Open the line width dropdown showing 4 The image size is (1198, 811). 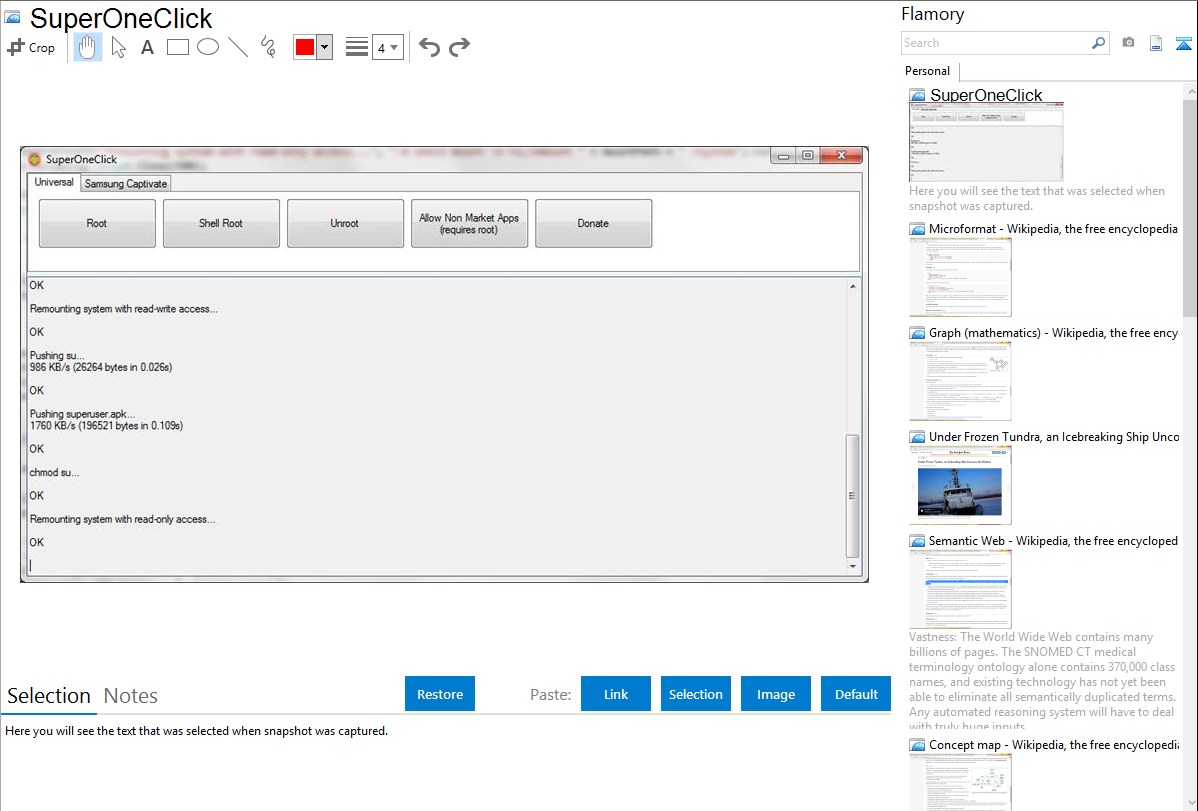point(387,47)
